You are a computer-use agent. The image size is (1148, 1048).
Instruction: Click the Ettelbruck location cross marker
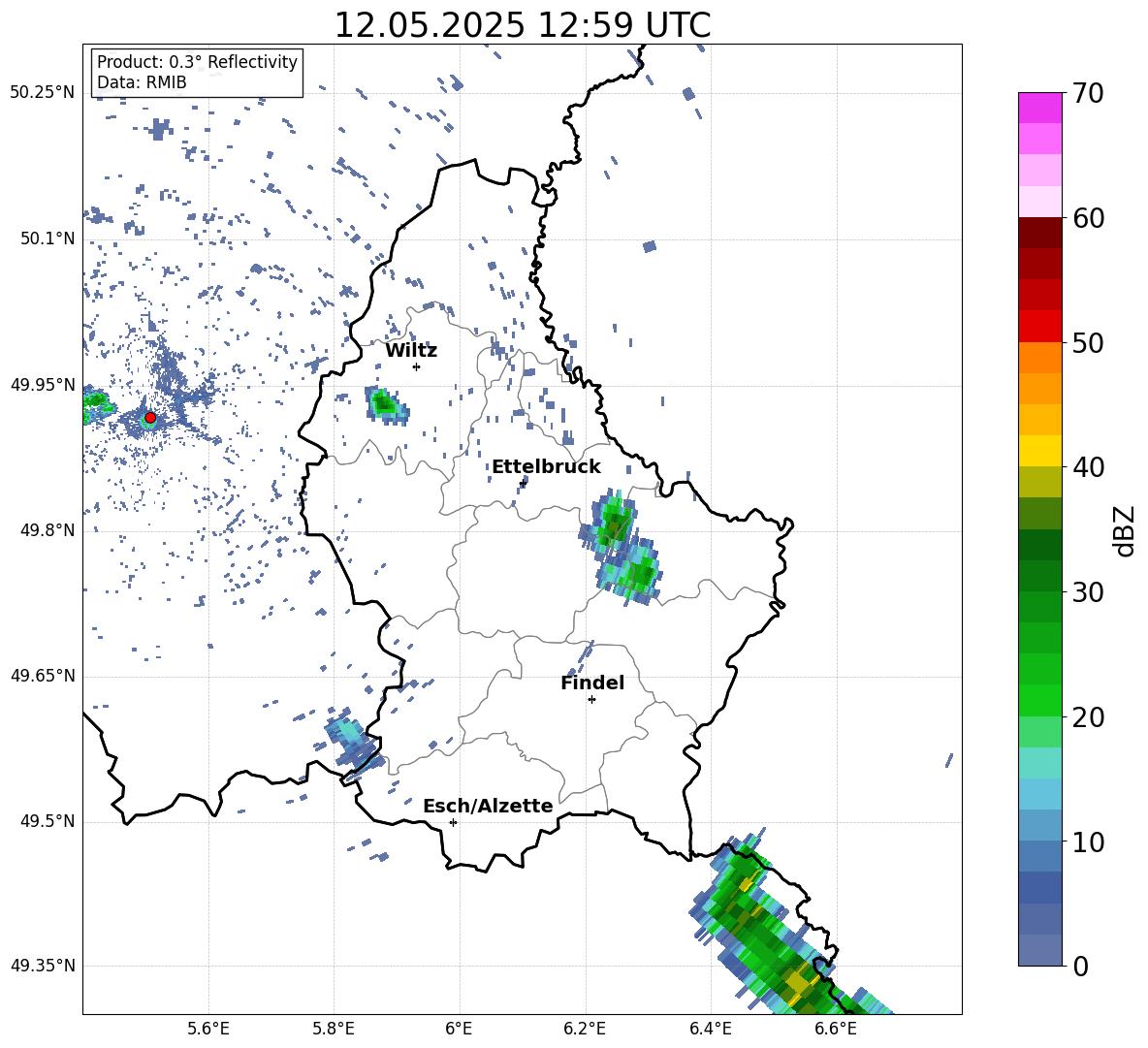[523, 483]
